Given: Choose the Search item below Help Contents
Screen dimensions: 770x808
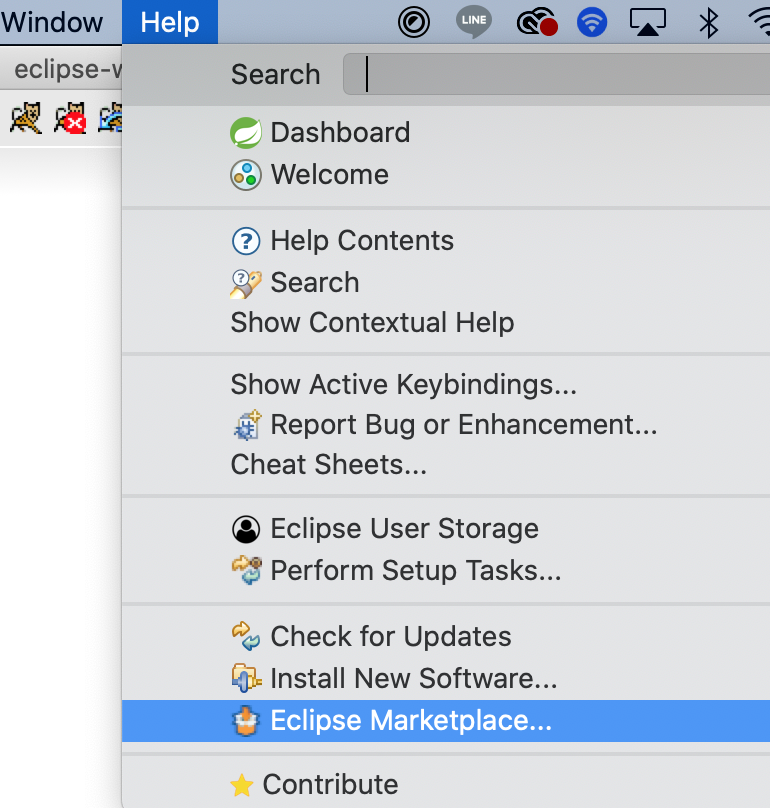Looking at the screenshot, I should [446, 282].
